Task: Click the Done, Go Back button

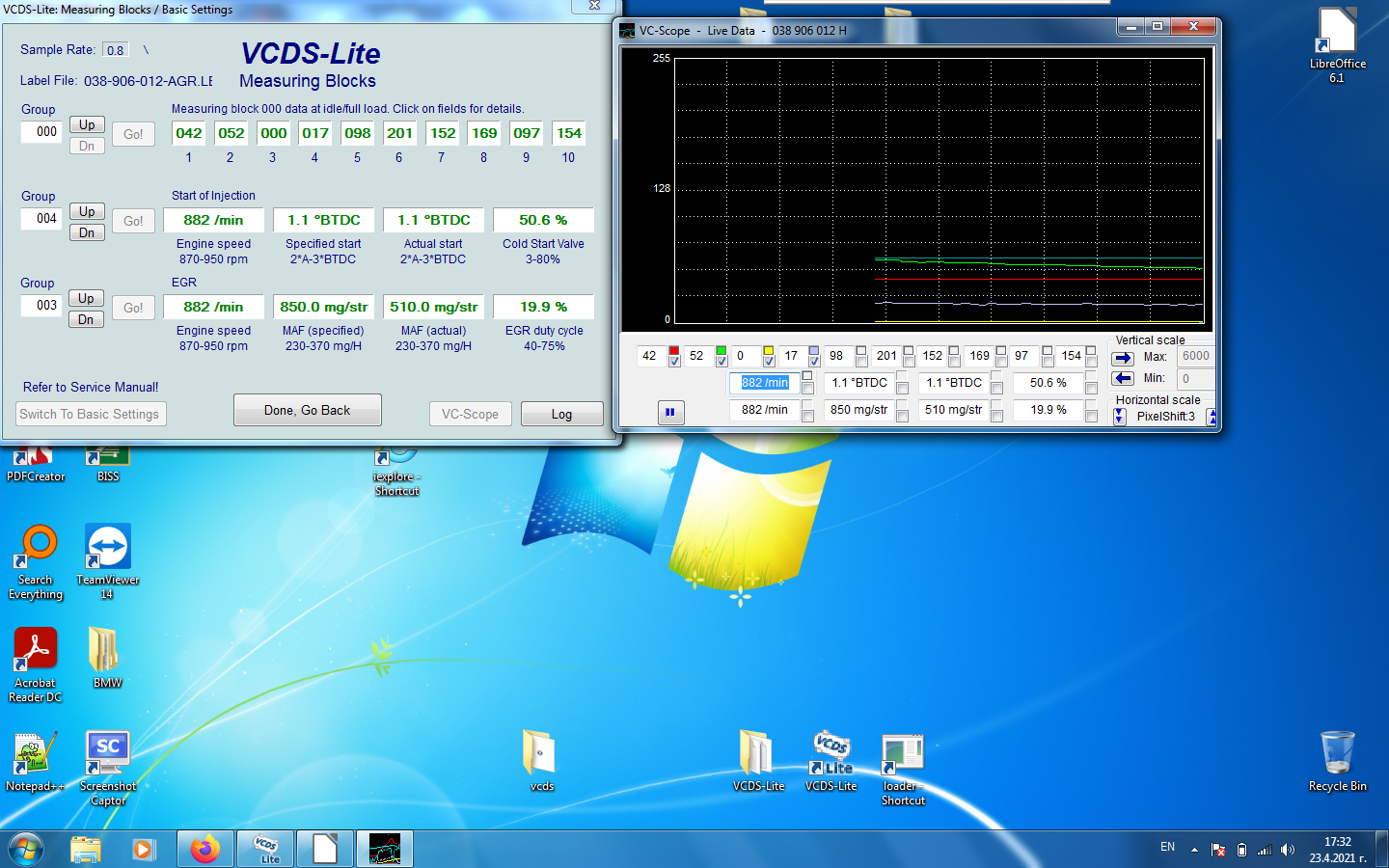Action: pyautogui.click(x=307, y=410)
